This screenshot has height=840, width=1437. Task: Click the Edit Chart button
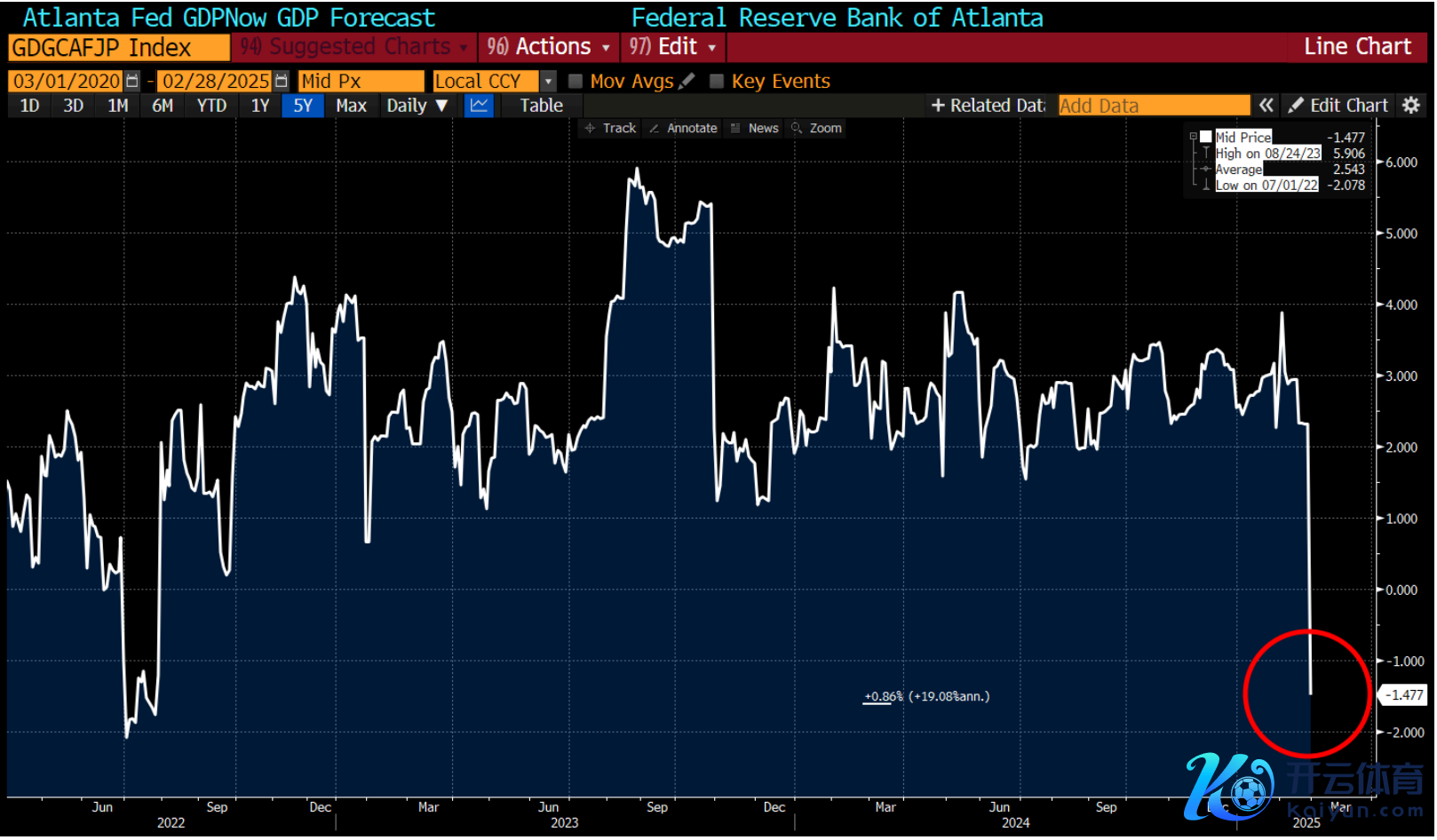tap(1338, 106)
